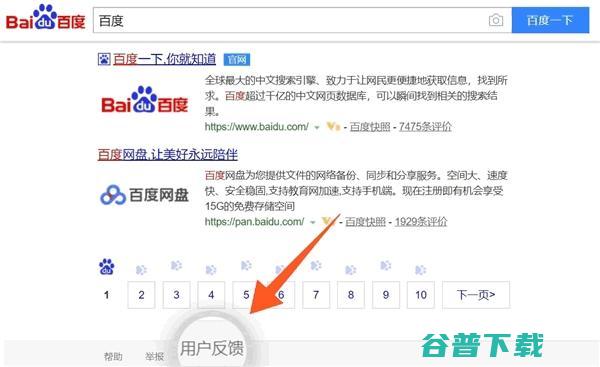Click the Baidu logo in header
Viewport: 600px width, 367px height.
[46, 18]
